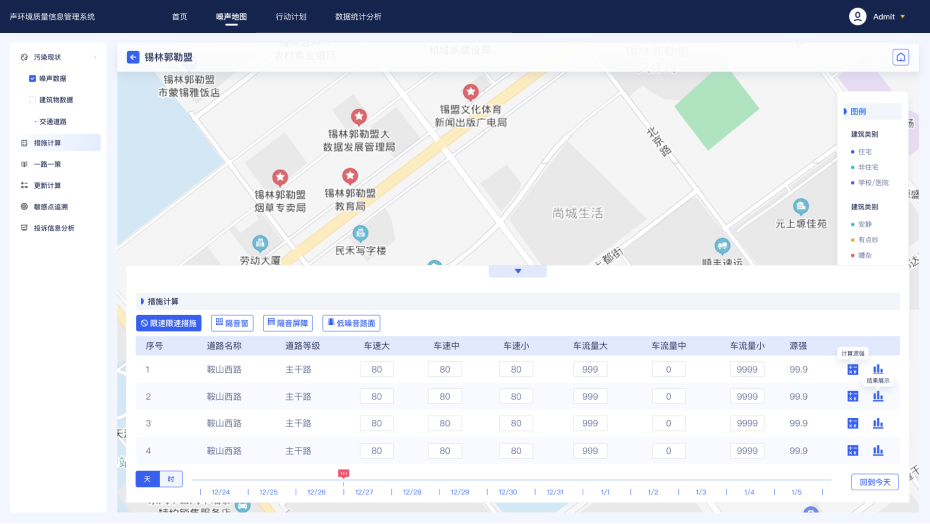Screen dimensions: 930x524
Task: Click the home icon at map top right
Action: (x=900, y=57)
